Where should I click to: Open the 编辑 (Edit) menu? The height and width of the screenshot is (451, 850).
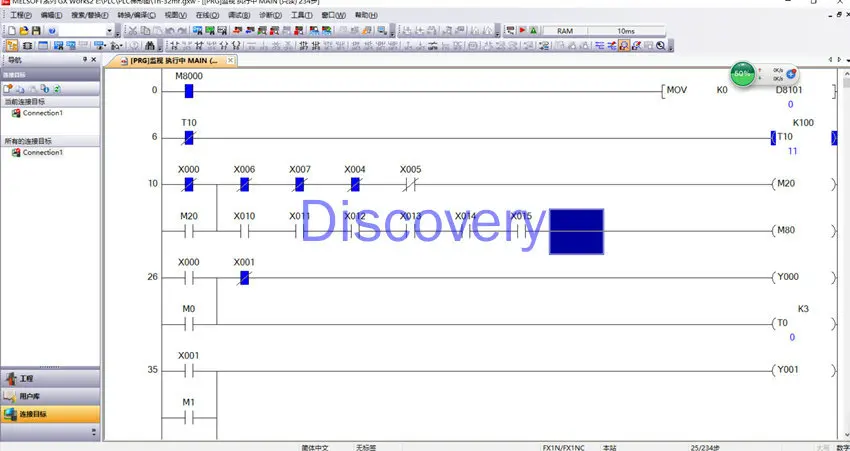coord(51,16)
